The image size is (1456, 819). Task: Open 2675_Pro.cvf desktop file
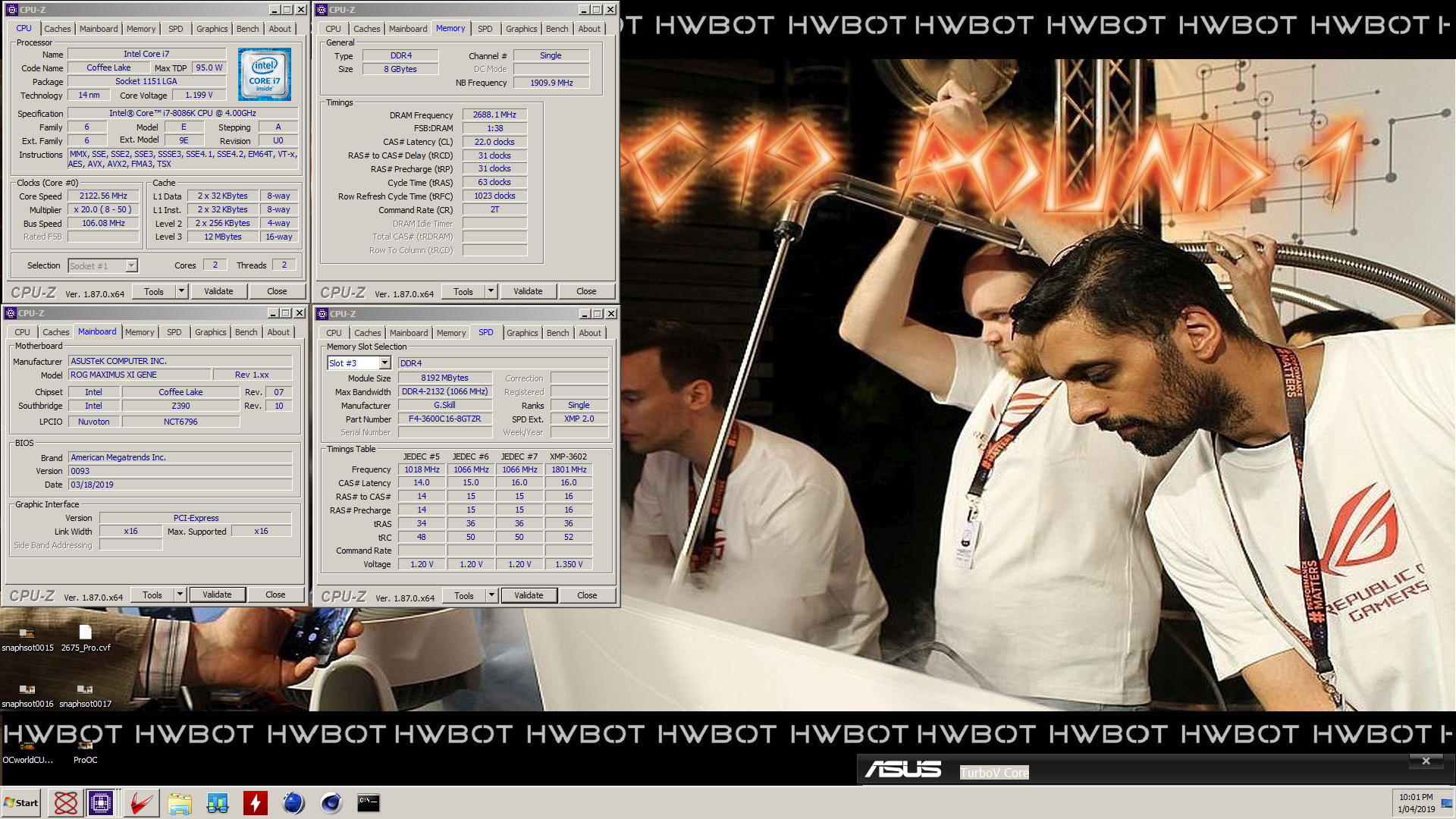86,639
